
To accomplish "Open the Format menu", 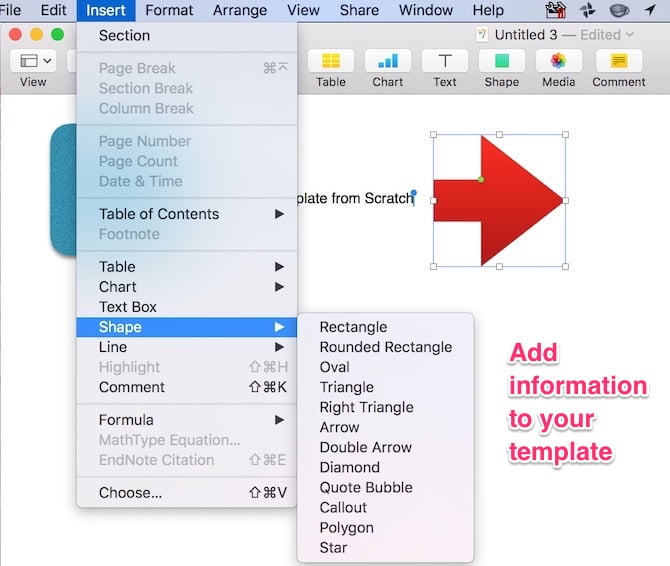I will click(169, 10).
